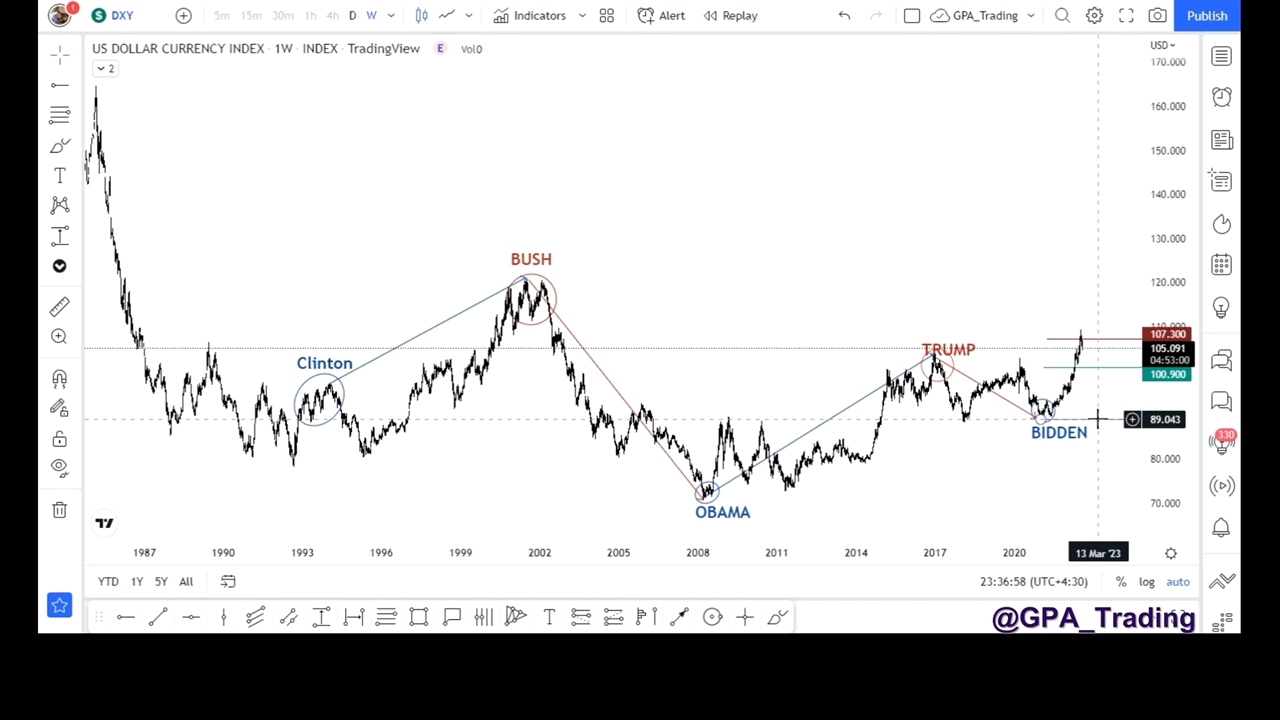Toggle hide all drawings eye icon
Screen dimensions: 1280x720
tap(60, 467)
